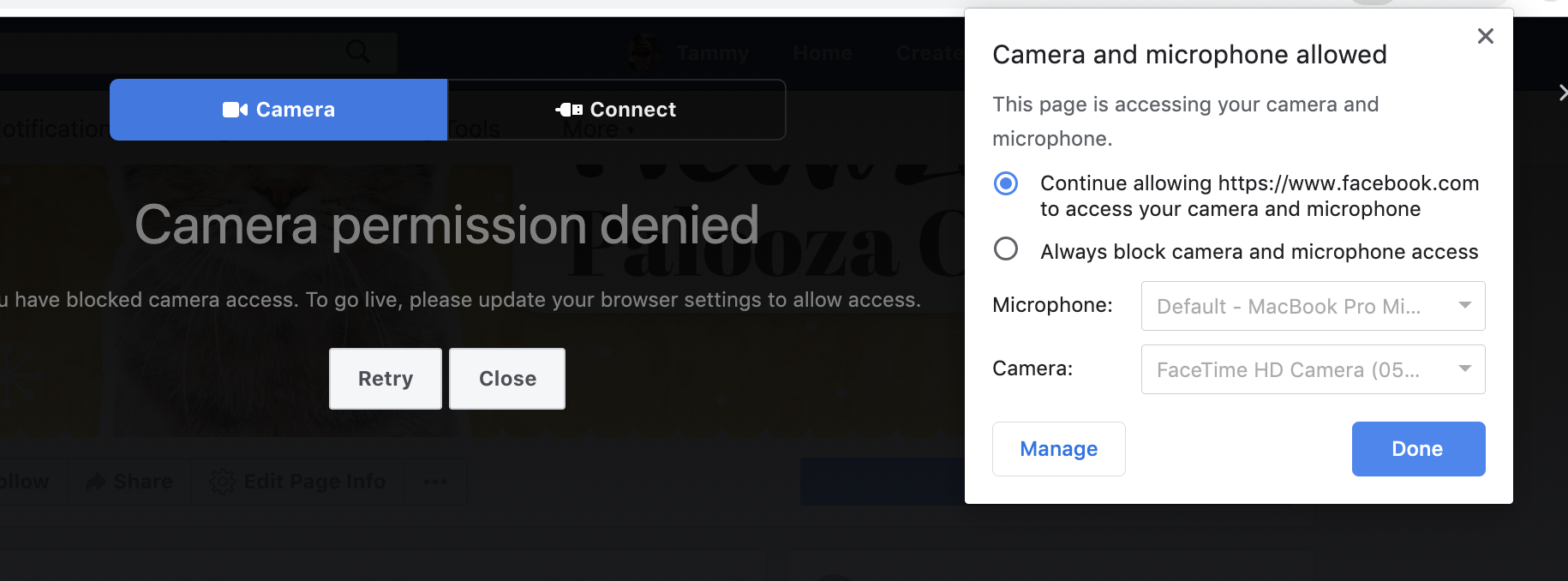Screen dimensions: 1568x581
Task: Click the gear icon beside Edit Page Info
Action: [223, 482]
